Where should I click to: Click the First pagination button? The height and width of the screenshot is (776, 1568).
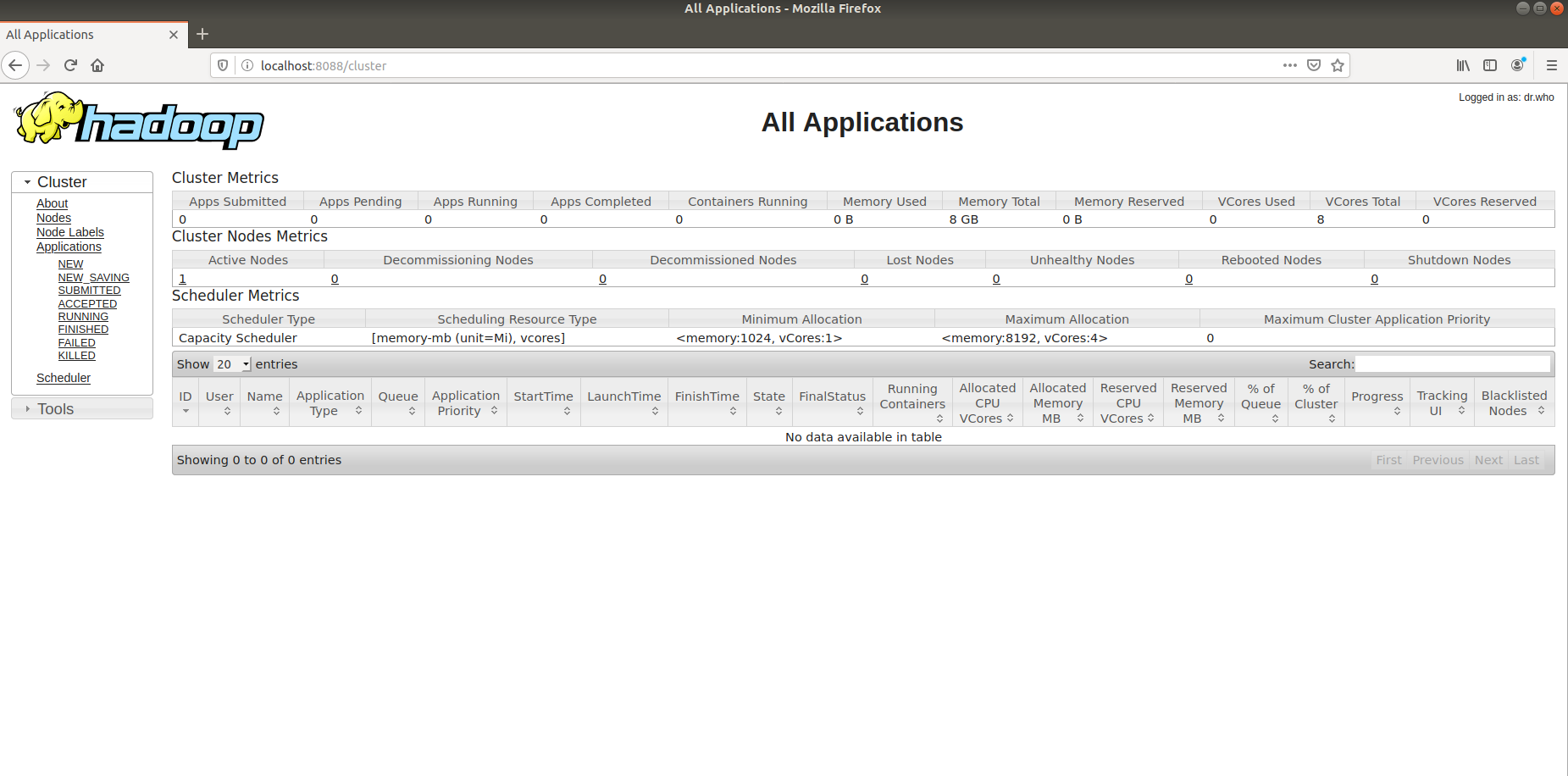click(x=1388, y=460)
